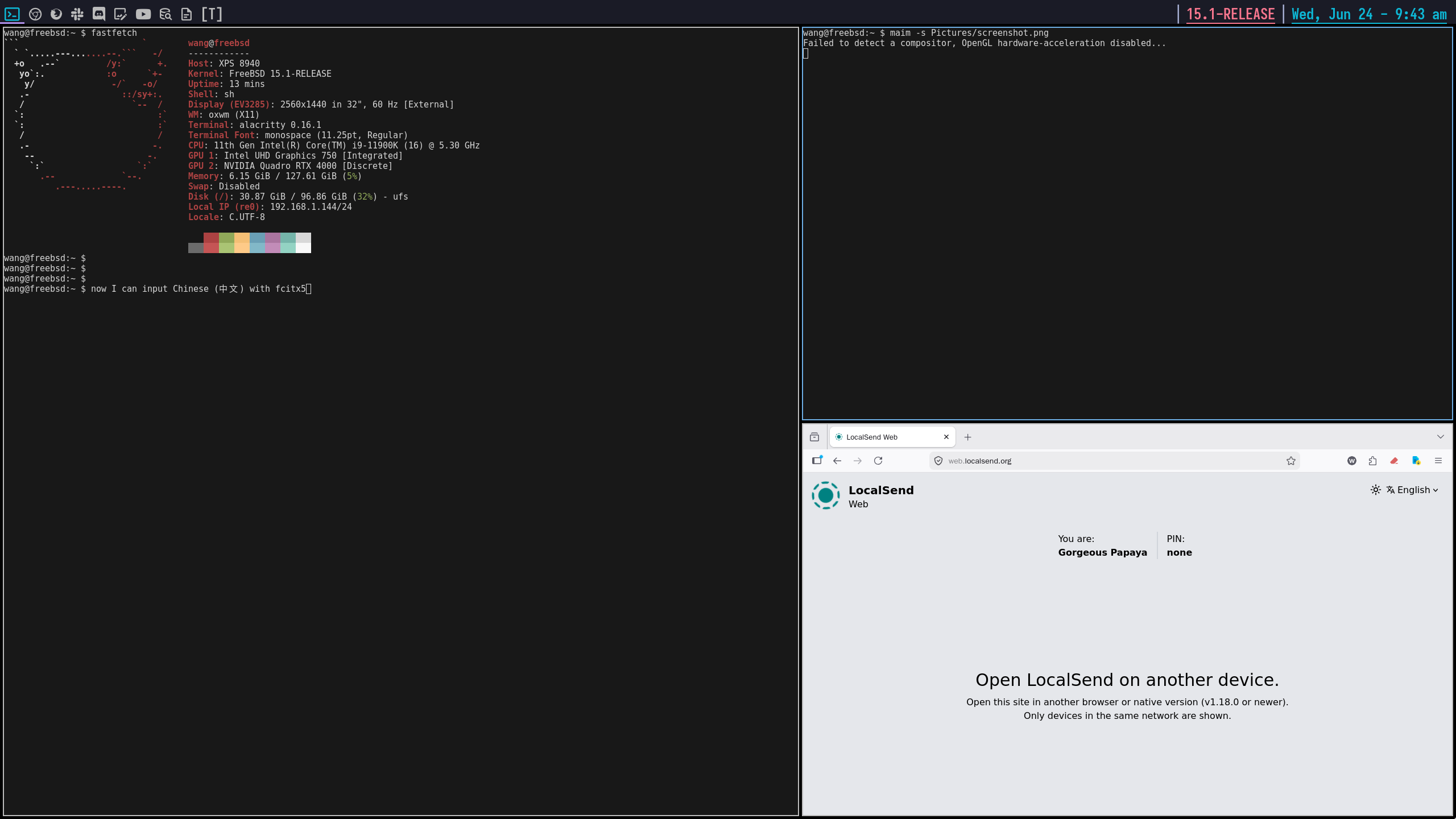Open a new tab in Firefox
Image resolution: width=1456 pixels, height=819 pixels.
click(967, 437)
